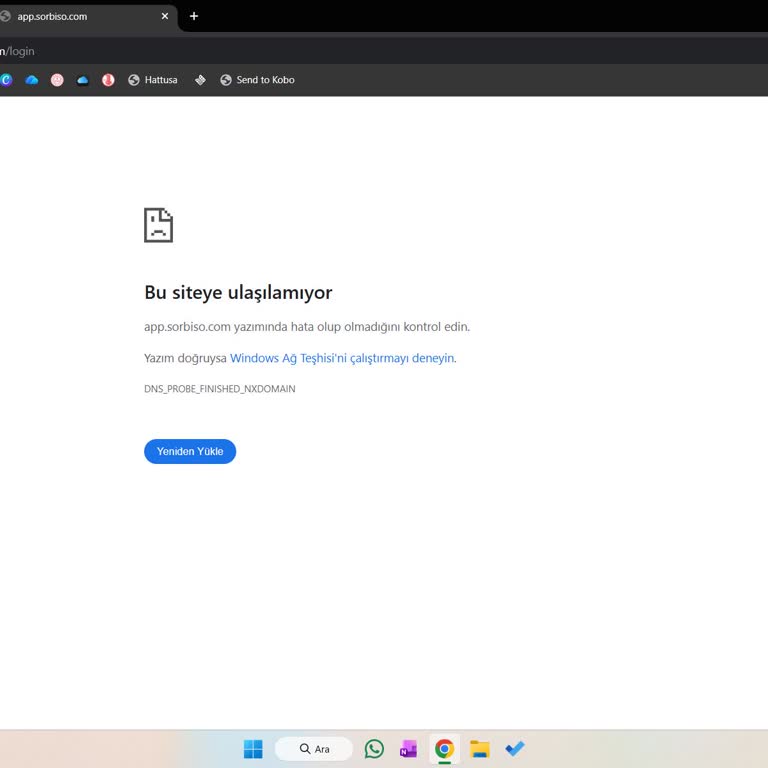
Task: Open WhatsApp from the taskbar
Action: (374, 748)
